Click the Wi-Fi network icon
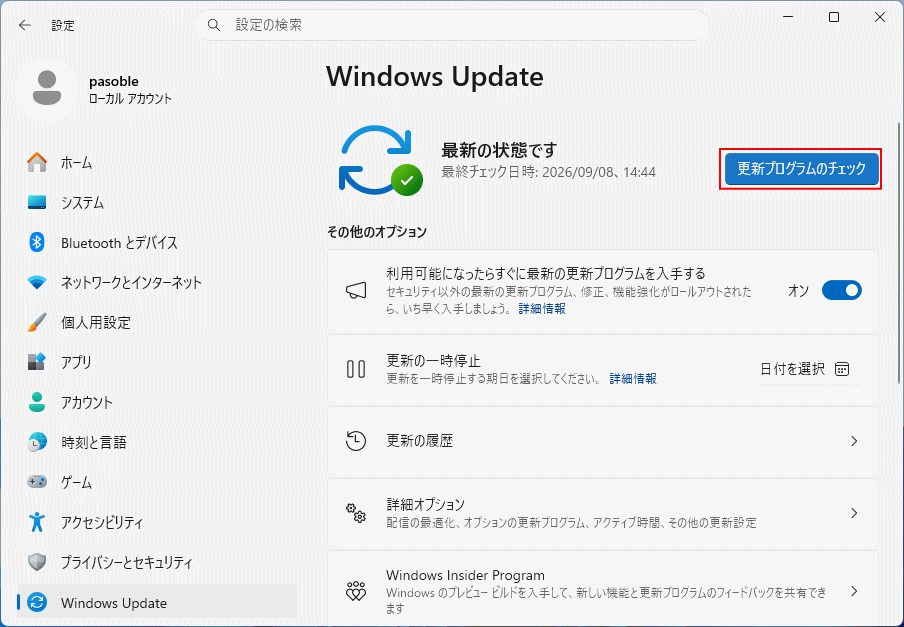This screenshot has width=904, height=627. tap(37, 282)
